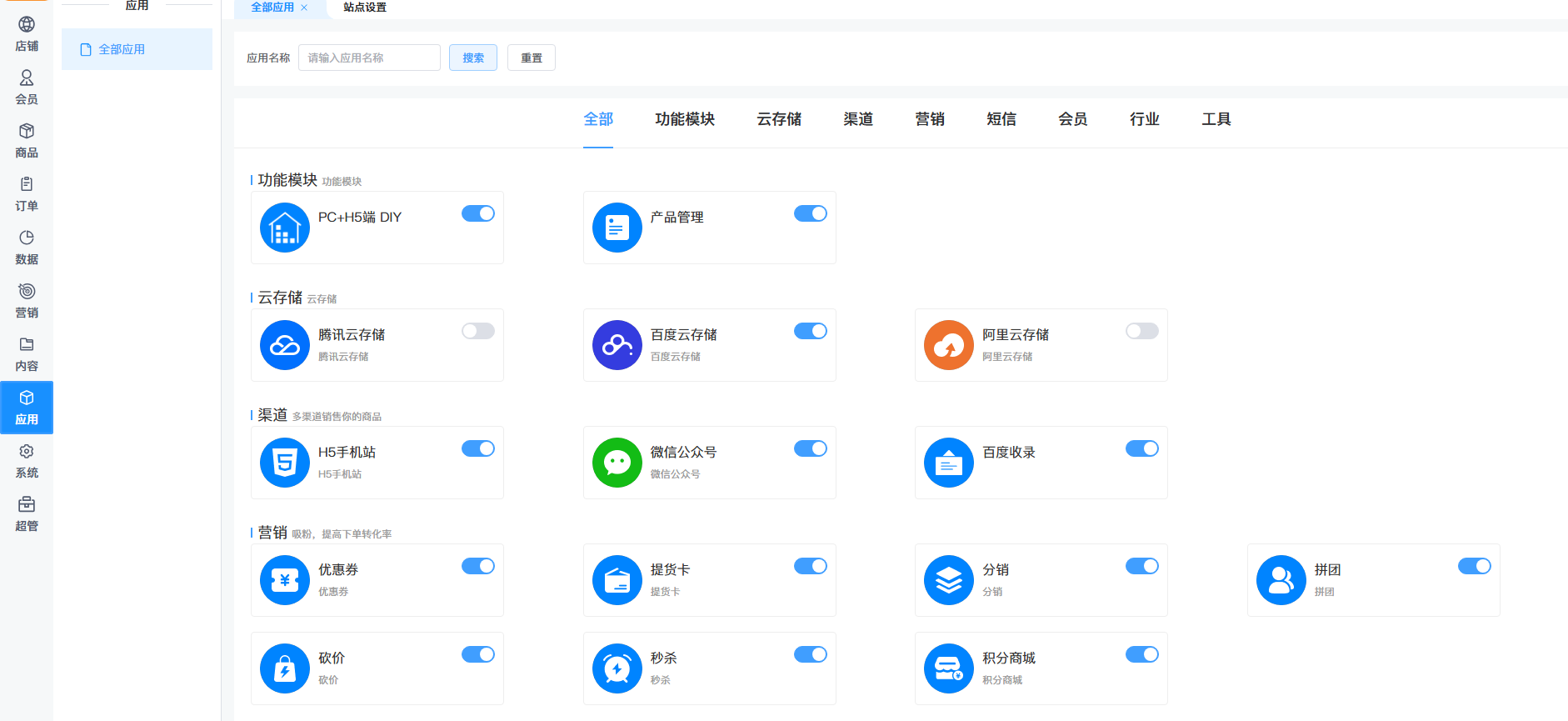Open the 店铺 sidebar section

(x=27, y=34)
